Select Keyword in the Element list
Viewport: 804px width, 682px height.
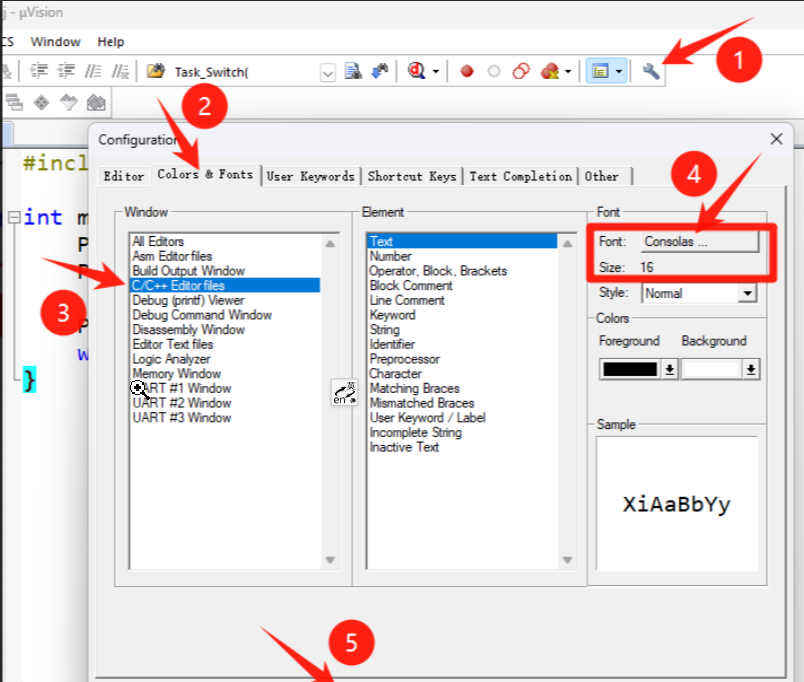pyautogui.click(x=393, y=315)
